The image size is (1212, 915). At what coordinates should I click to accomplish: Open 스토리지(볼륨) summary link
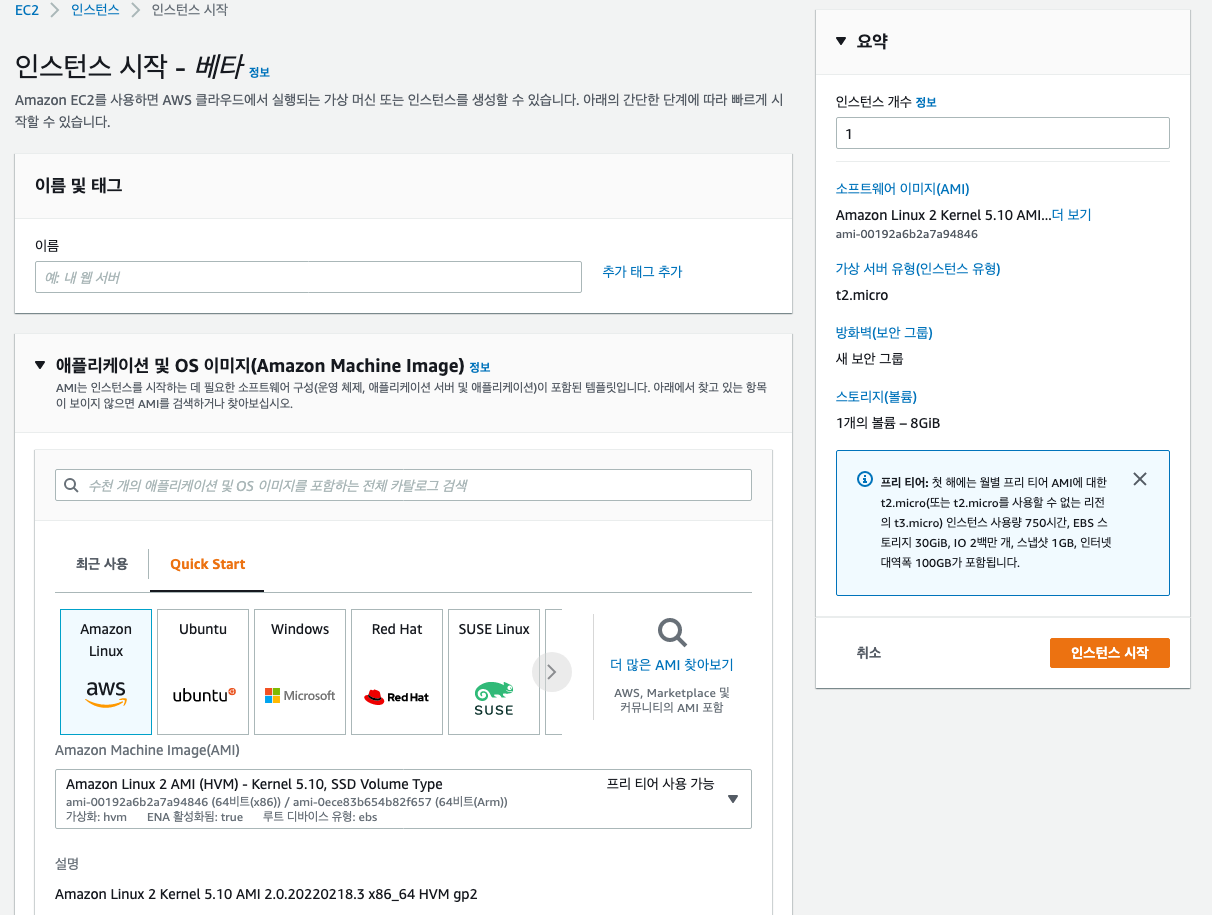pos(876,397)
